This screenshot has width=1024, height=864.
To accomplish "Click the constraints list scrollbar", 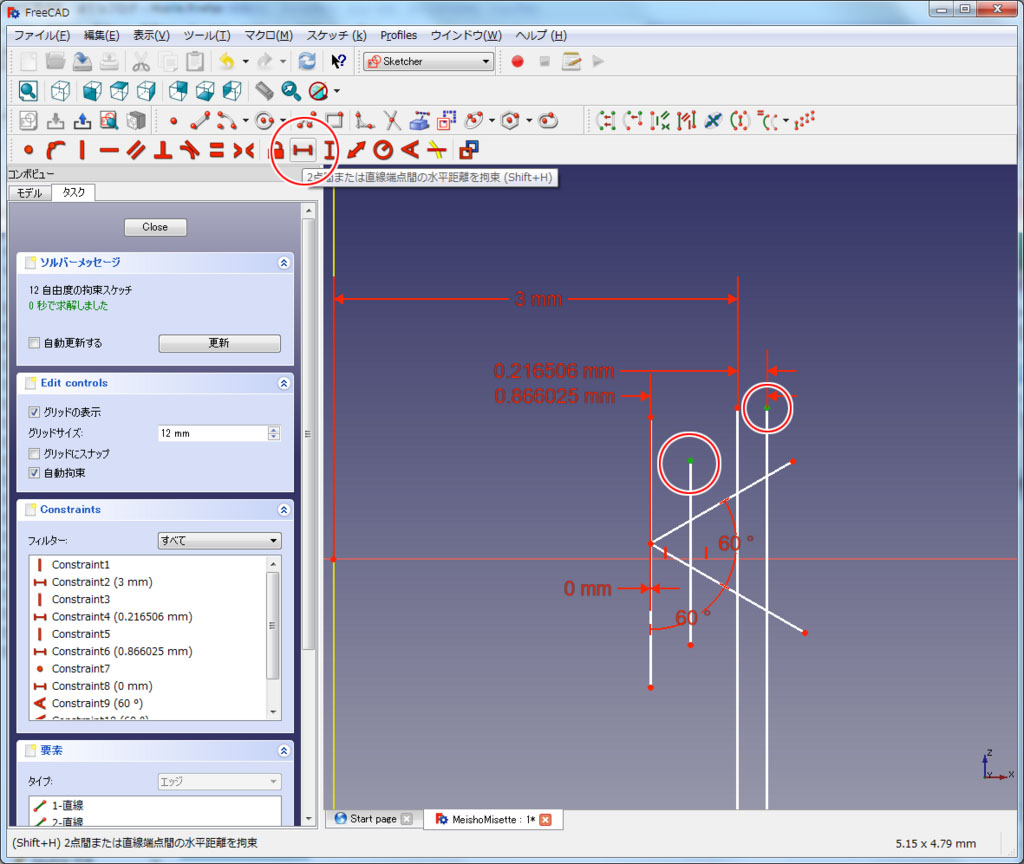I will (273, 625).
